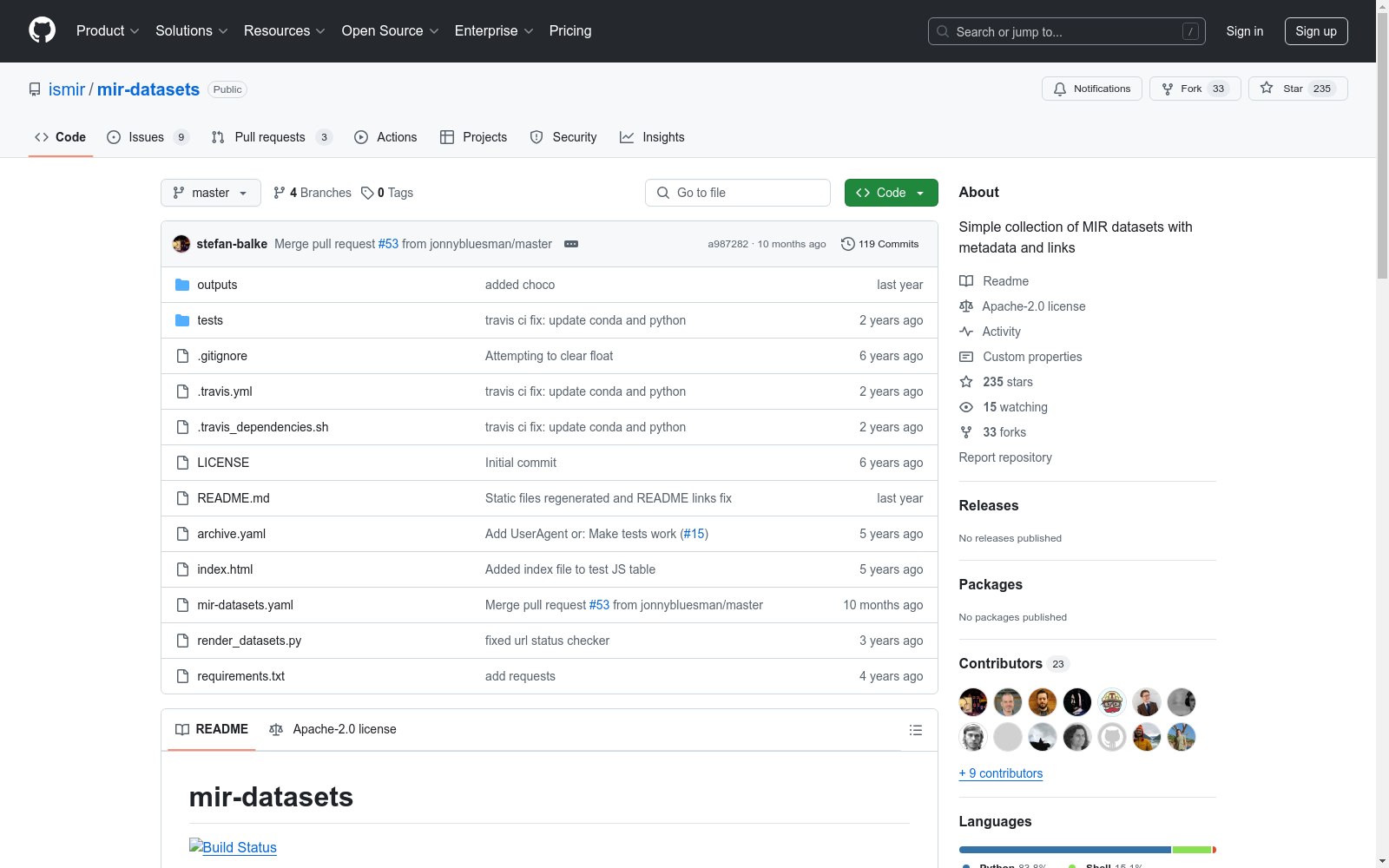Open the Security tab
The height and width of the screenshot is (868, 1389).
(563, 137)
